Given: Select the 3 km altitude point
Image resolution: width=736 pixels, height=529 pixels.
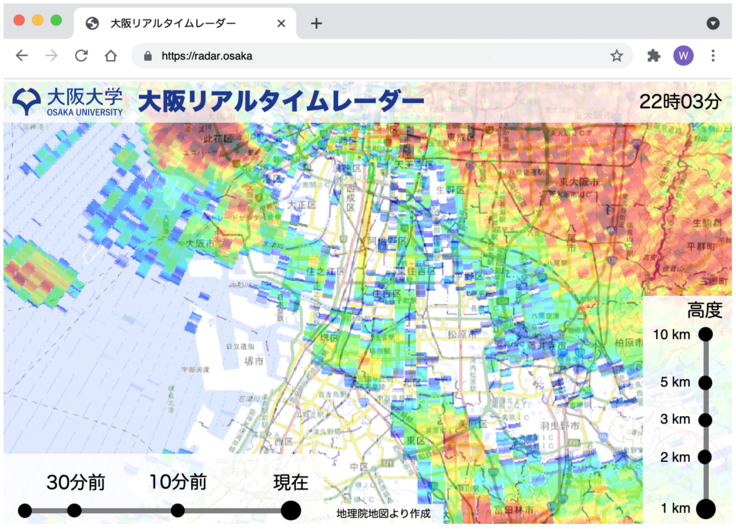Looking at the screenshot, I should (705, 419).
